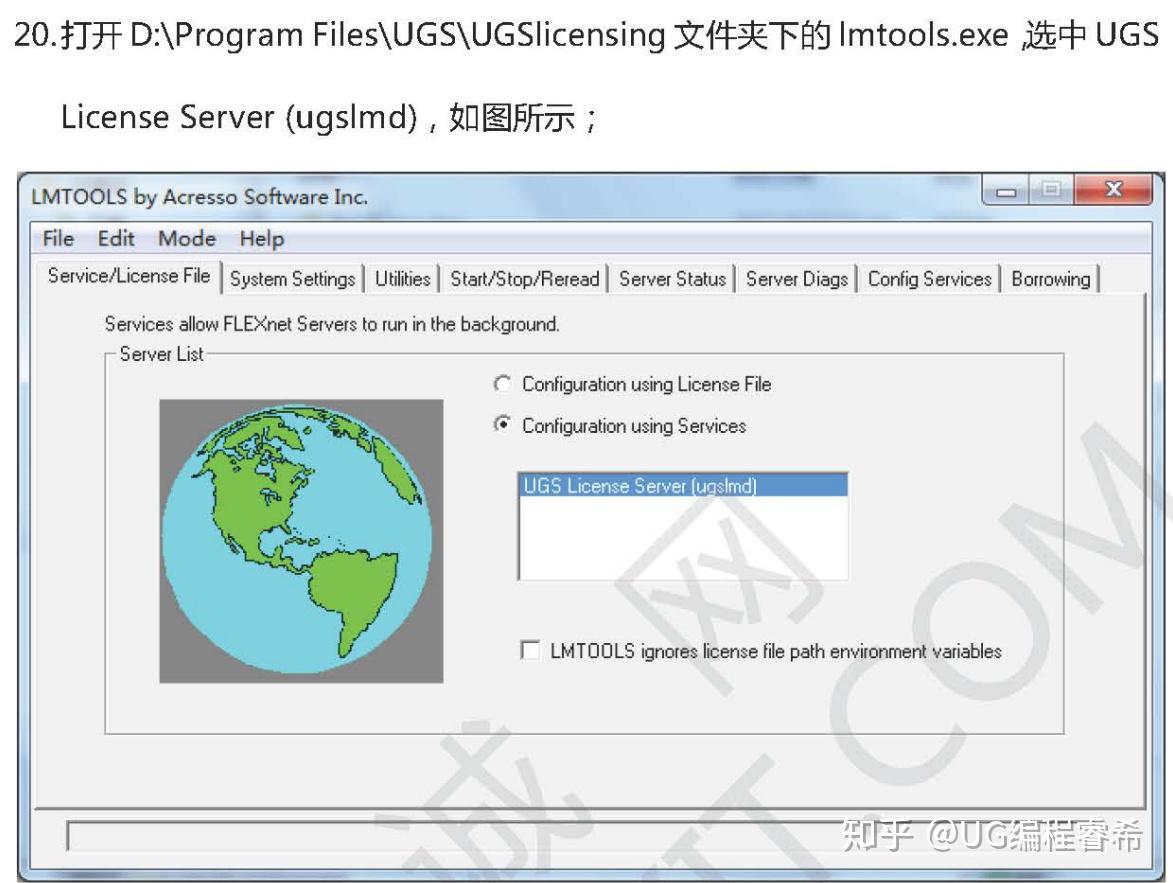Select Configuration using Services option

click(x=504, y=425)
